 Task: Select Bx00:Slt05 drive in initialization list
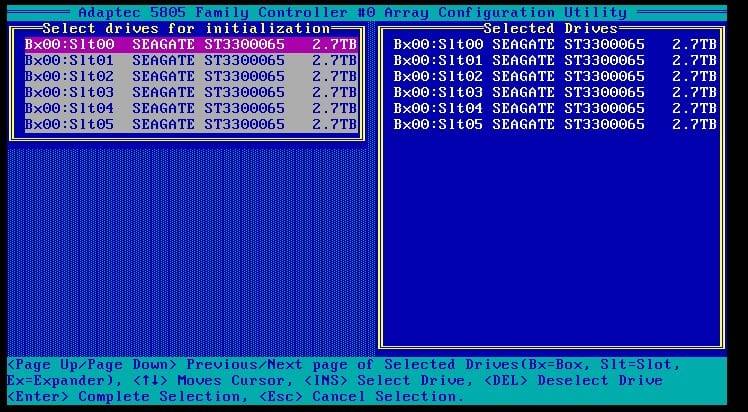coord(191,125)
